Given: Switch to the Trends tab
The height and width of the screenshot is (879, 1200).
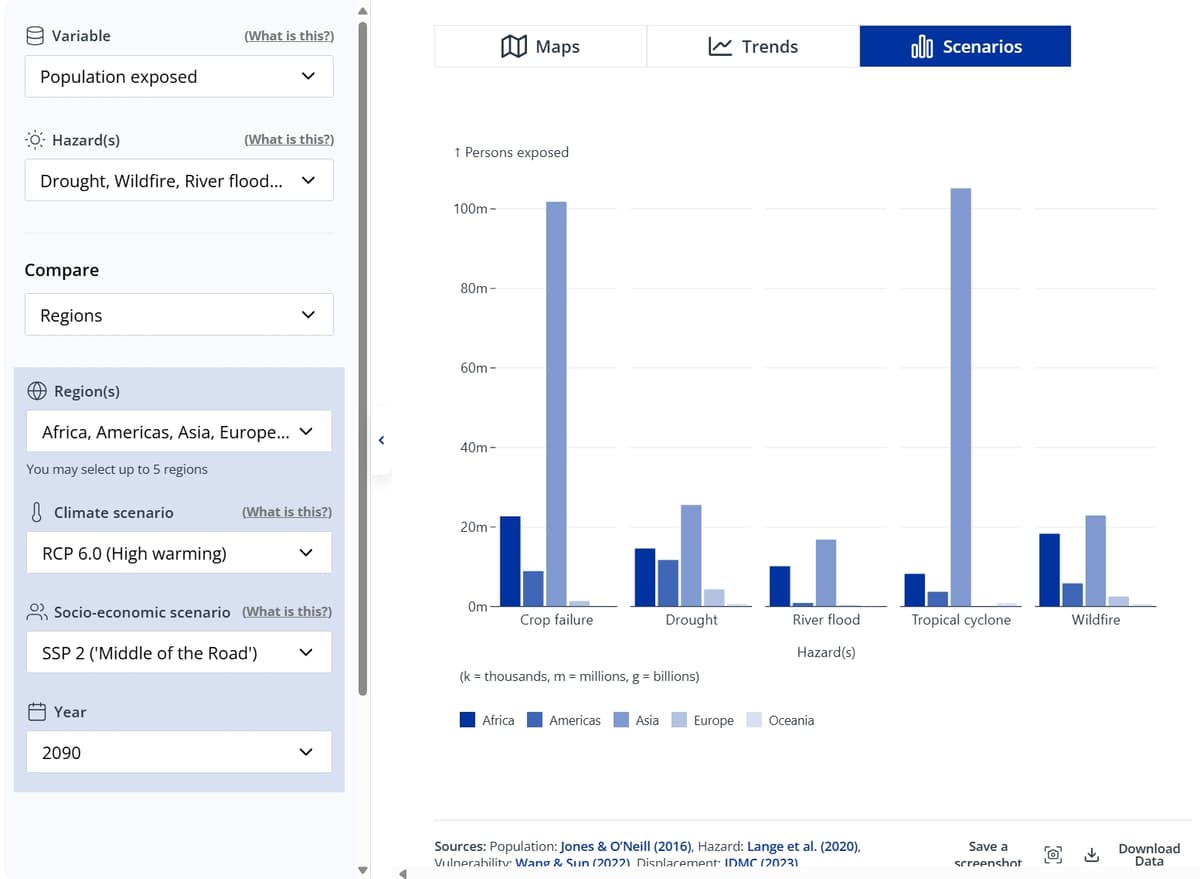Looking at the screenshot, I should click(753, 46).
